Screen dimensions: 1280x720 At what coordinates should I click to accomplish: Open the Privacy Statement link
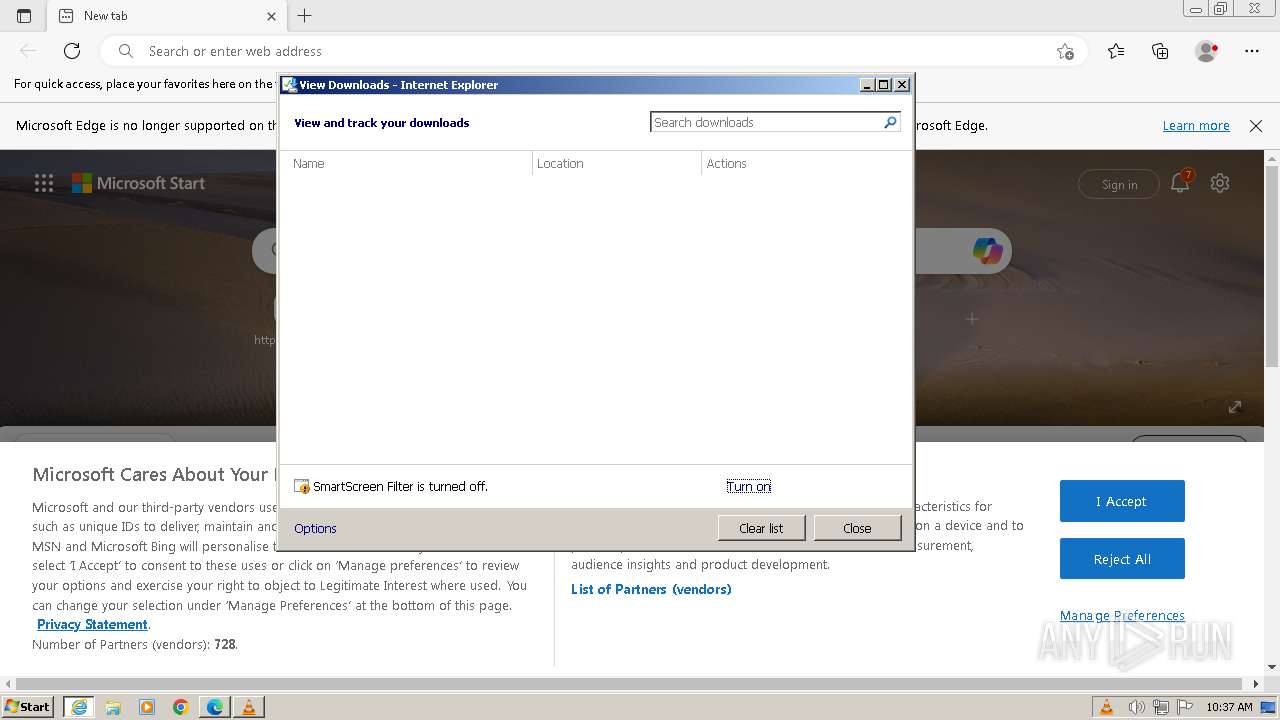coord(92,624)
